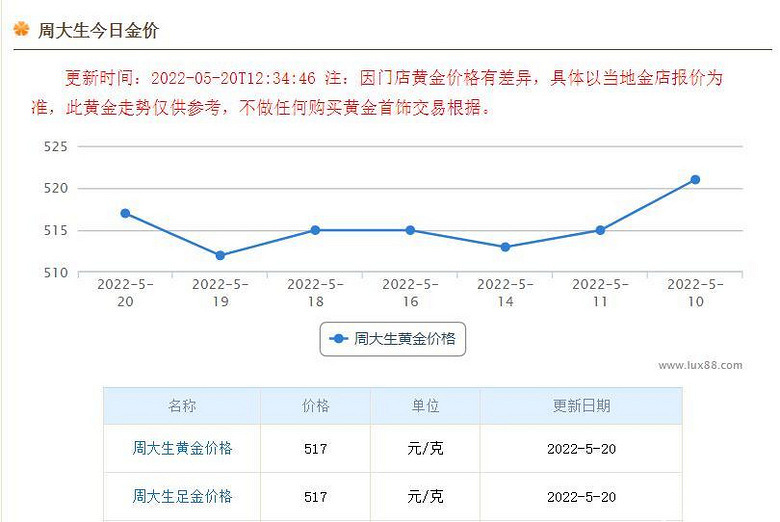Click price 517 in 周大生足金价格 row

point(315,497)
